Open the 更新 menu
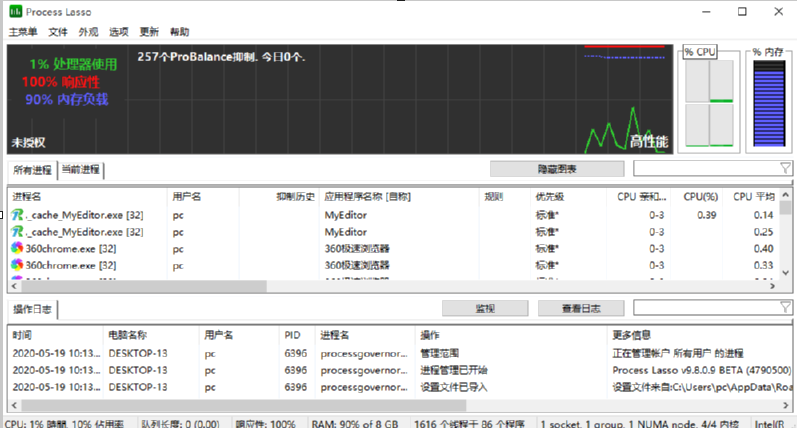The image size is (797, 428). tap(149, 32)
